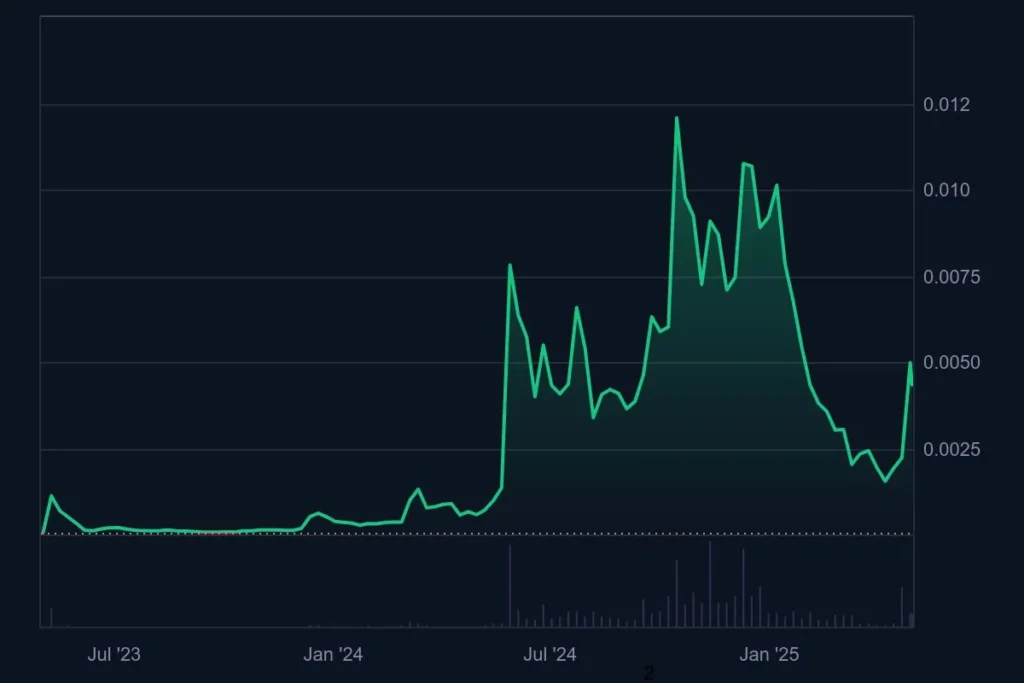Viewport: 1024px width, 683px height.
Task: Click the 0.0025 price axis label
Action: [952, 449]
